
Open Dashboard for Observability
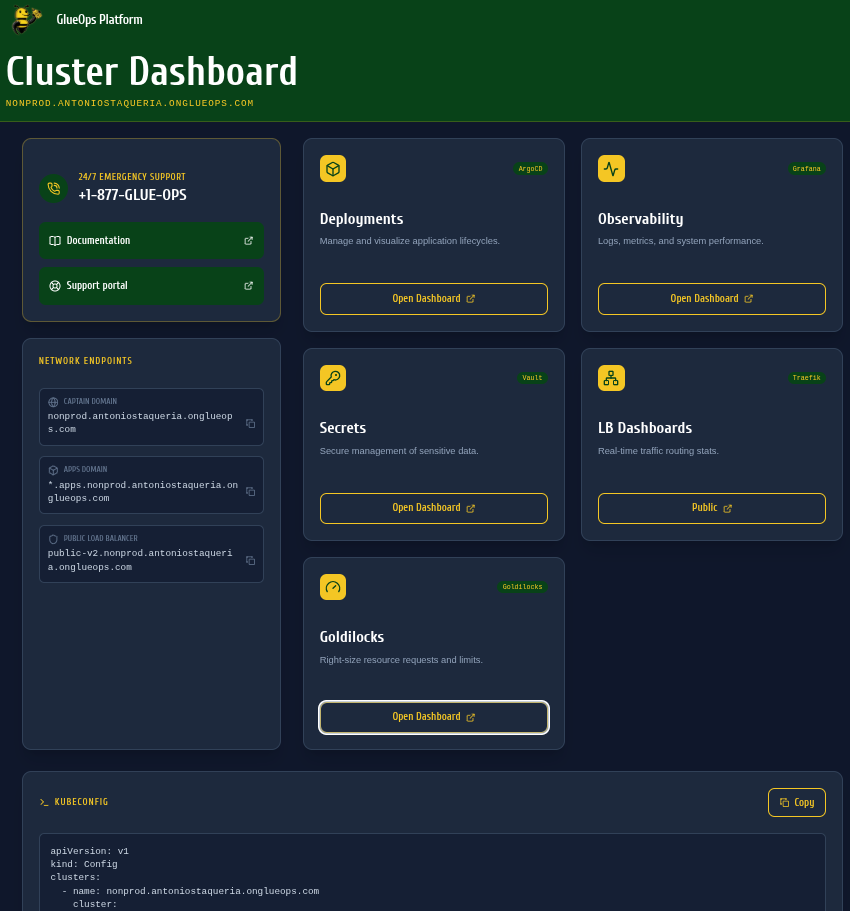coord(712,299)
